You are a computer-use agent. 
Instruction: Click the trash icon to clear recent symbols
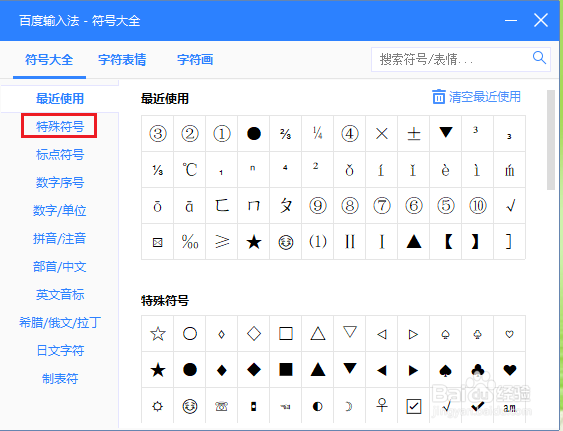(x=438, y=97)
